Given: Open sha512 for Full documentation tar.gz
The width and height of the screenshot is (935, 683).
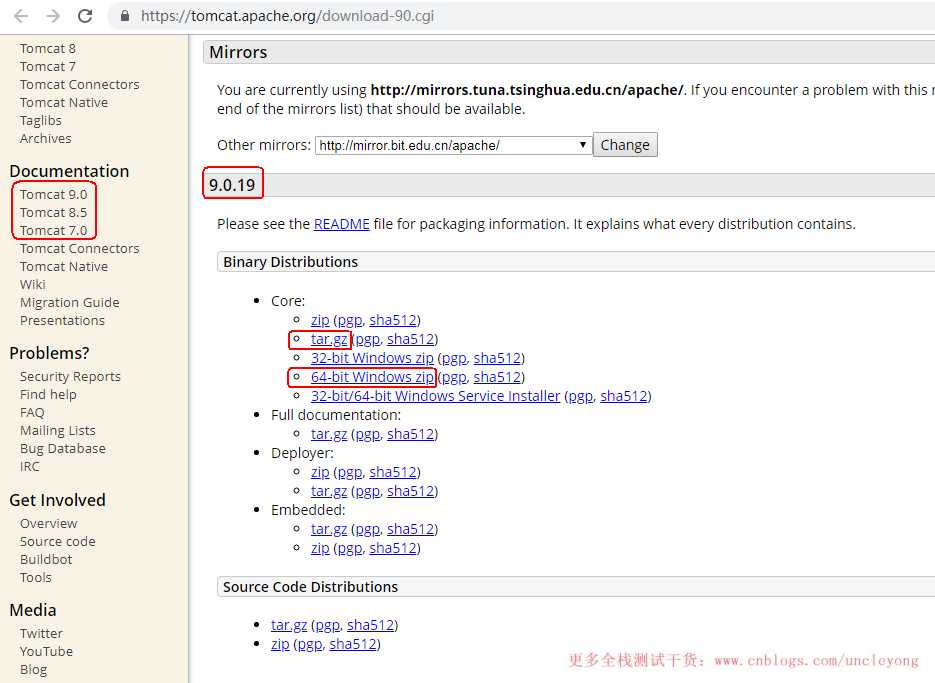Looking at the screenshot, I should 410,434.
